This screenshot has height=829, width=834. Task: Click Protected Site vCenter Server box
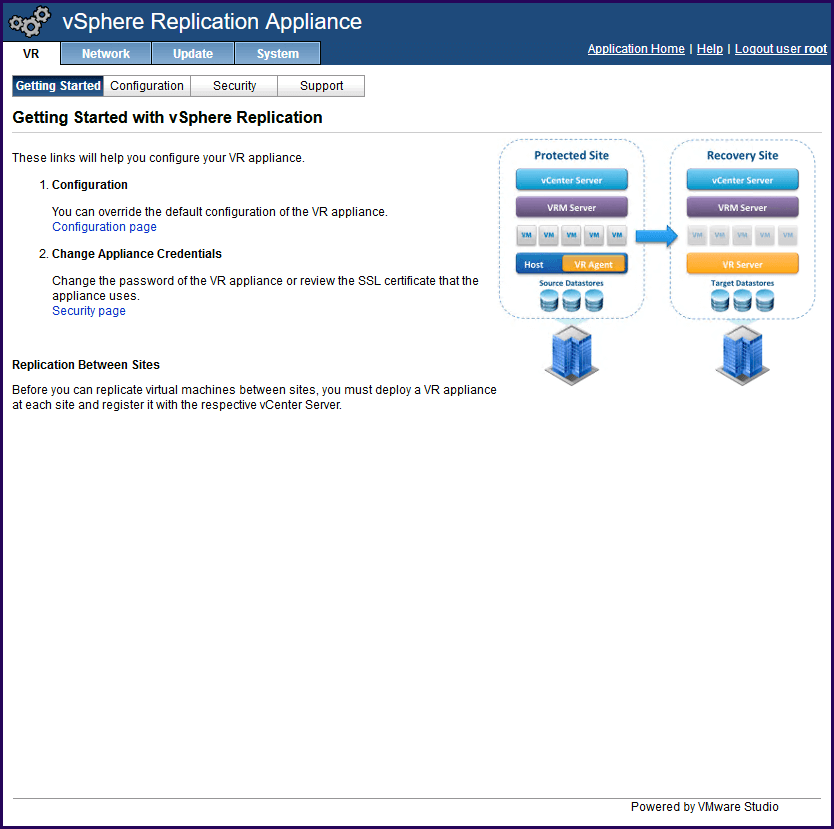571,180
